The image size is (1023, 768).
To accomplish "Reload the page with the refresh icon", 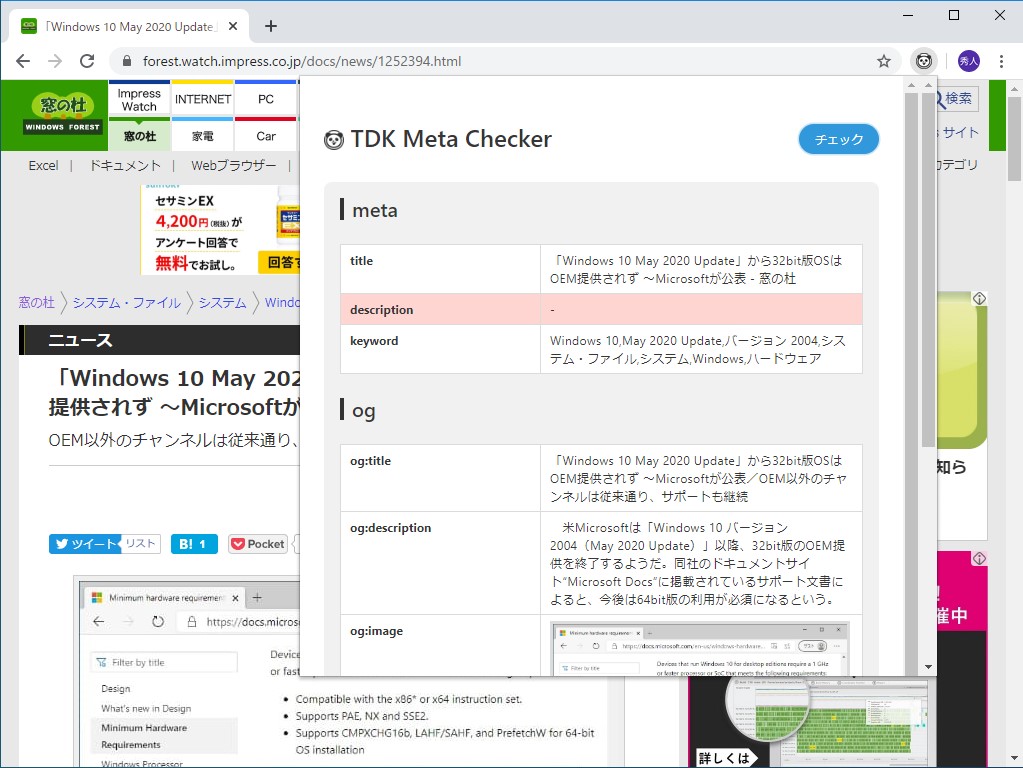I will [x=87, y=60].
